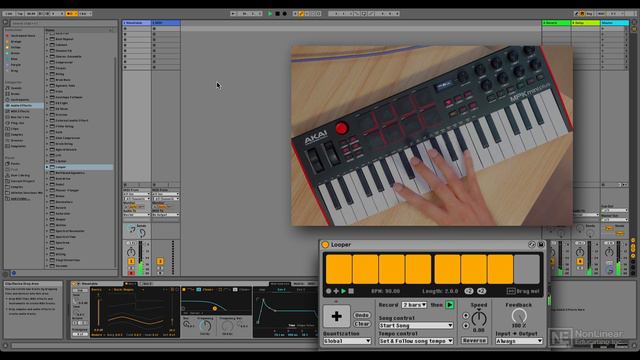
Task: Open Input → Output Always dropdown
Action: [519, 341]
